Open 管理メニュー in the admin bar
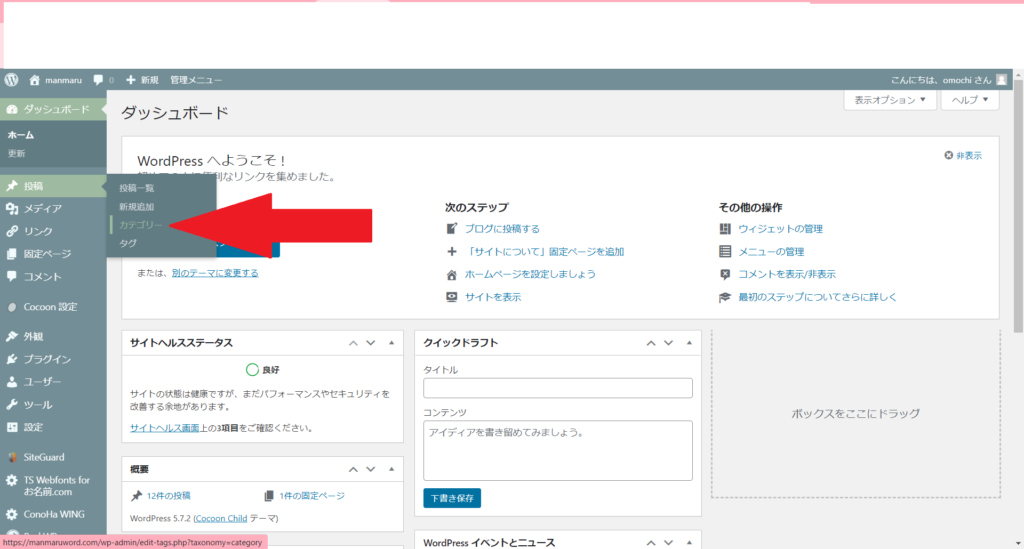Viewport: 1024px width, 549px height. click(x=196, y=80)
